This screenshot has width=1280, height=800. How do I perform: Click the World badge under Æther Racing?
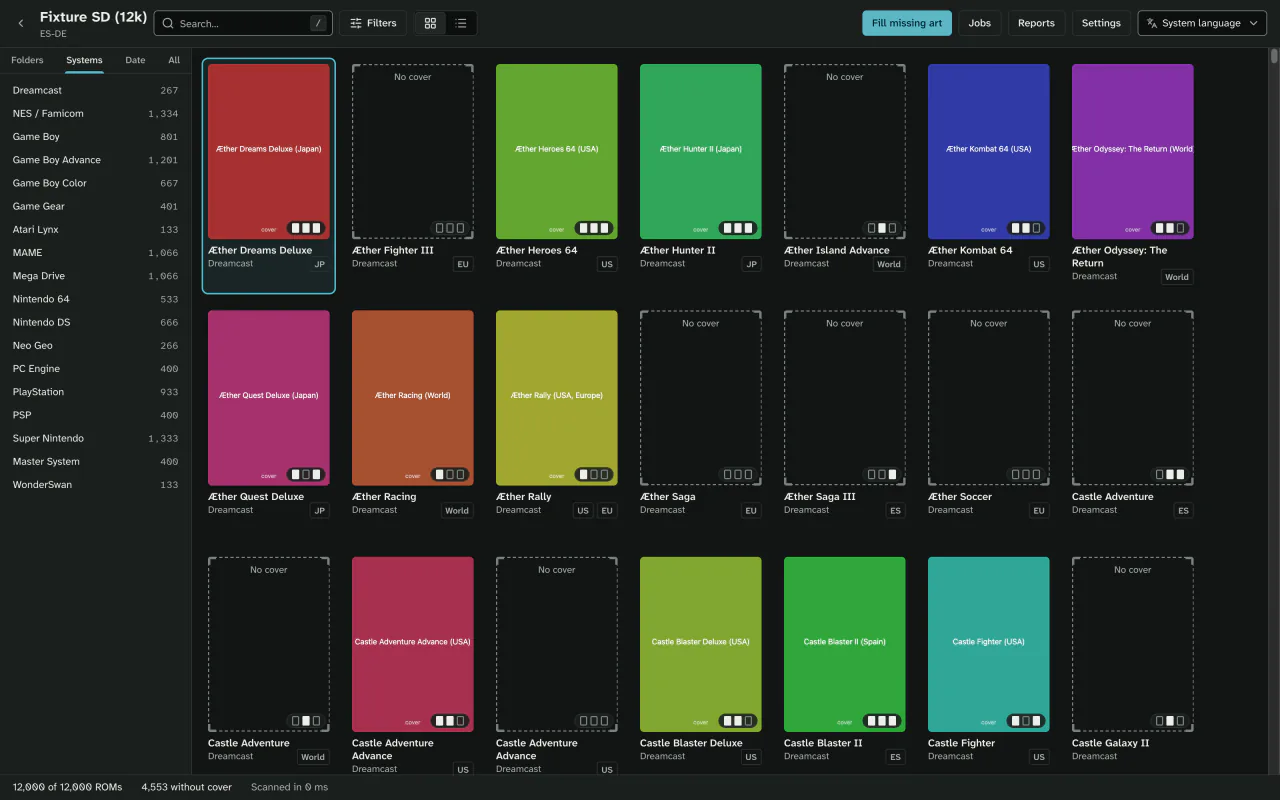[457, 510]
